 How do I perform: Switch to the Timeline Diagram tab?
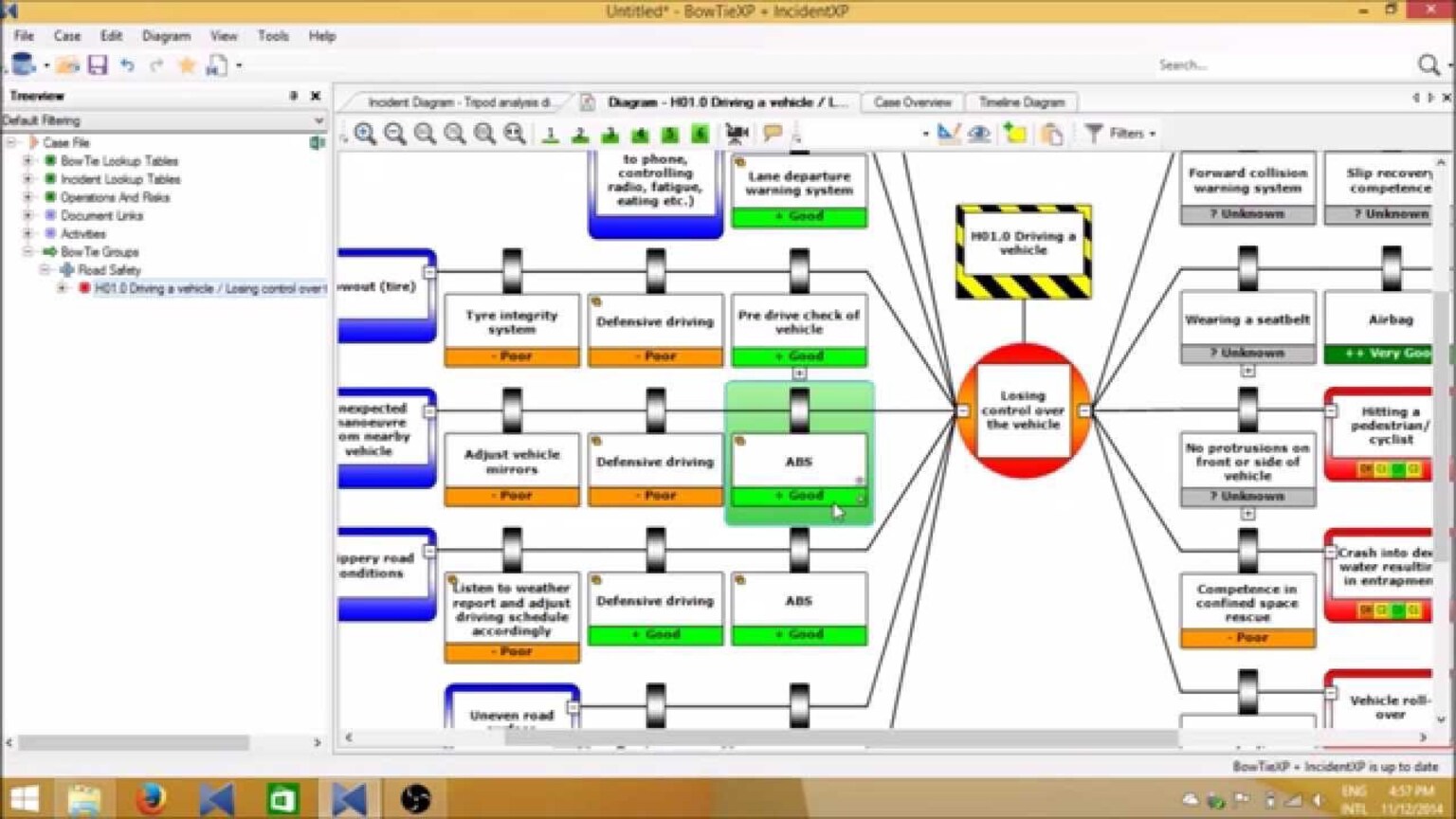[x=1021, y=102]
